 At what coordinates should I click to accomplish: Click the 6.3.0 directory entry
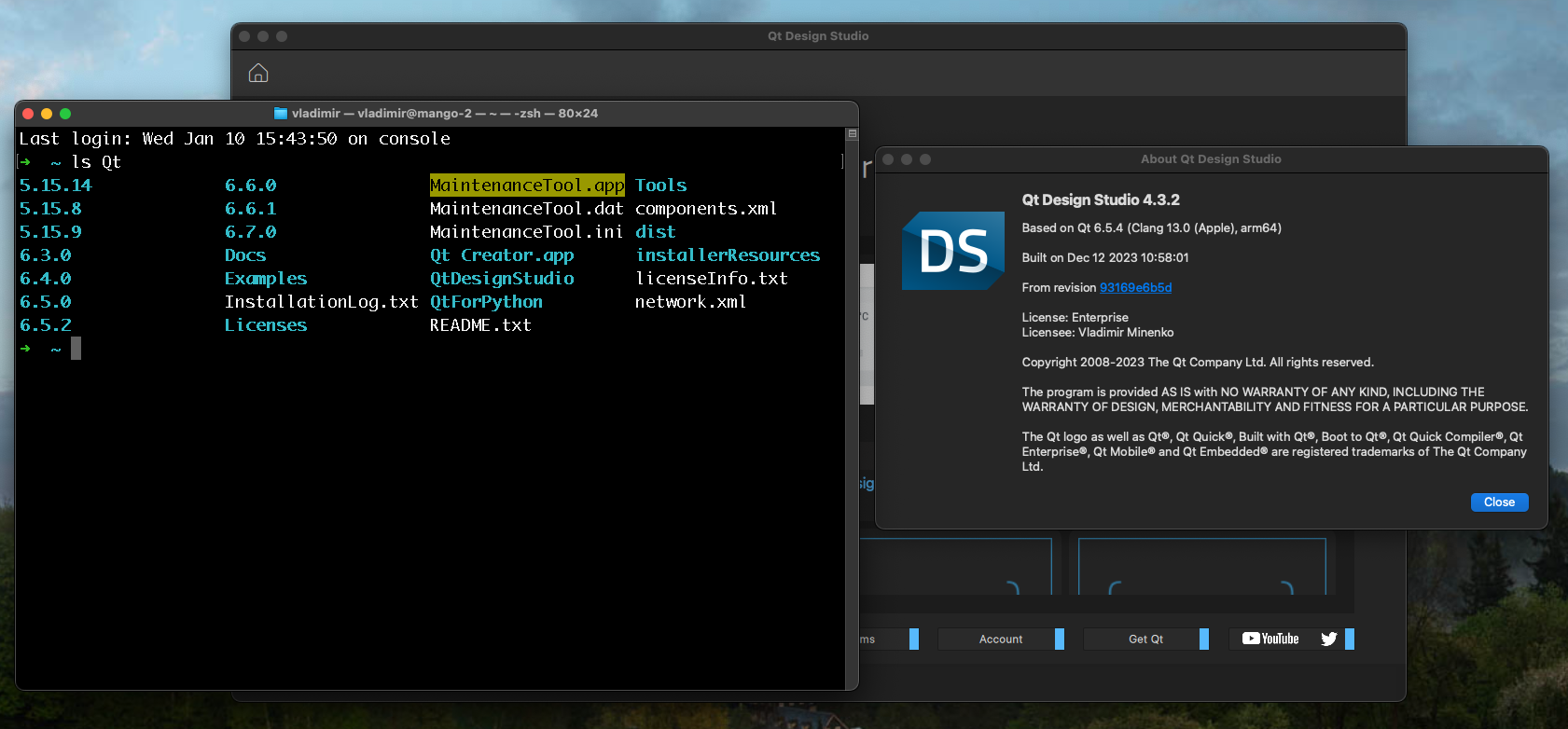[x=46, y=255]
